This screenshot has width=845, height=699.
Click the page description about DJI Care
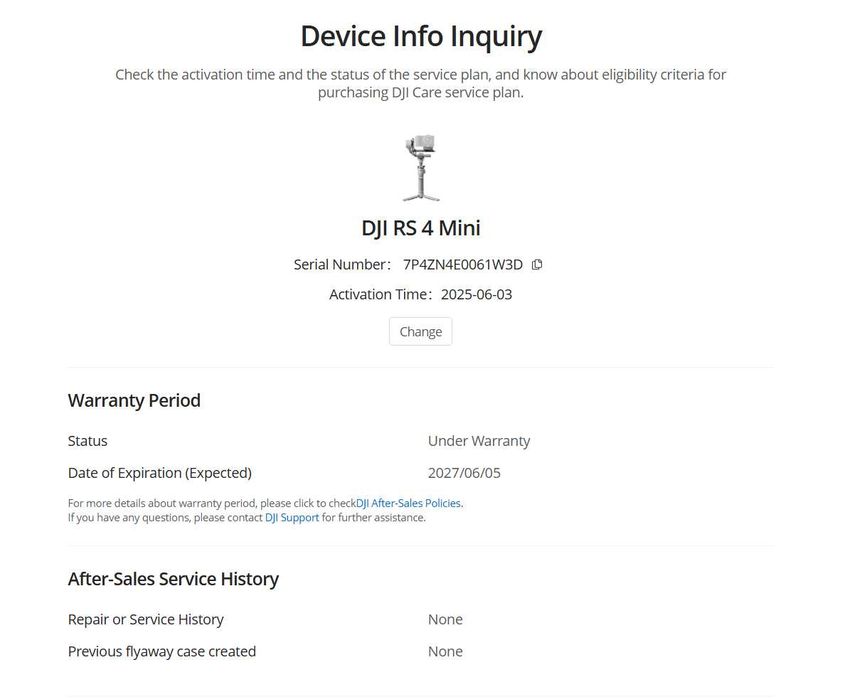(x=421, y=83)
